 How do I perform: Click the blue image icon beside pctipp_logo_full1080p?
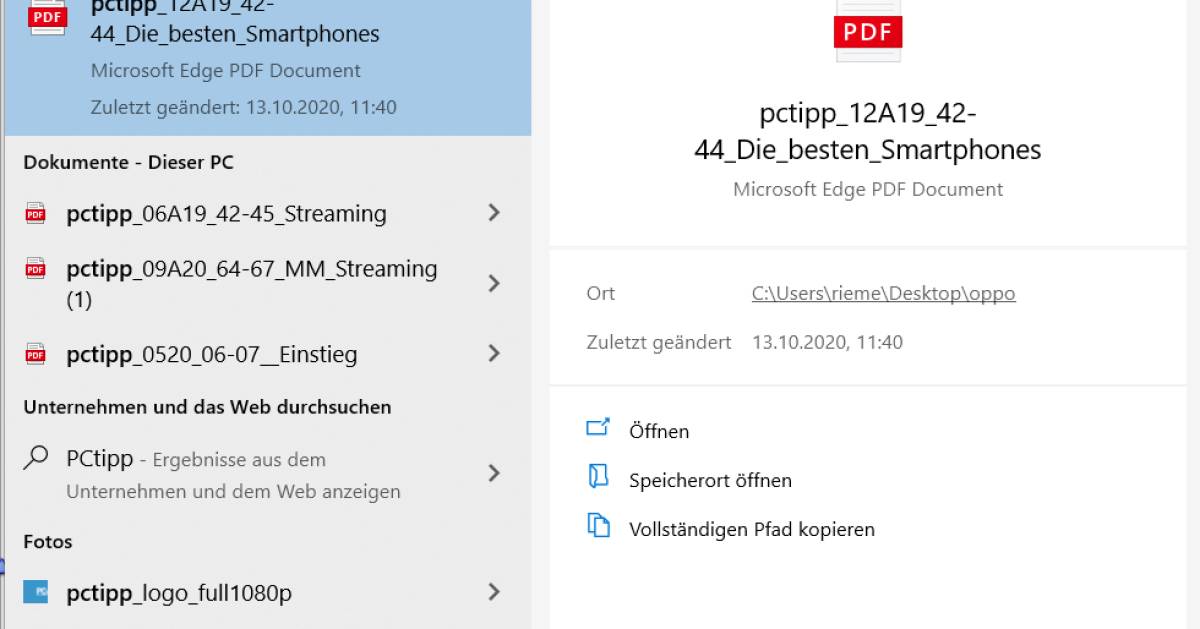36,592
